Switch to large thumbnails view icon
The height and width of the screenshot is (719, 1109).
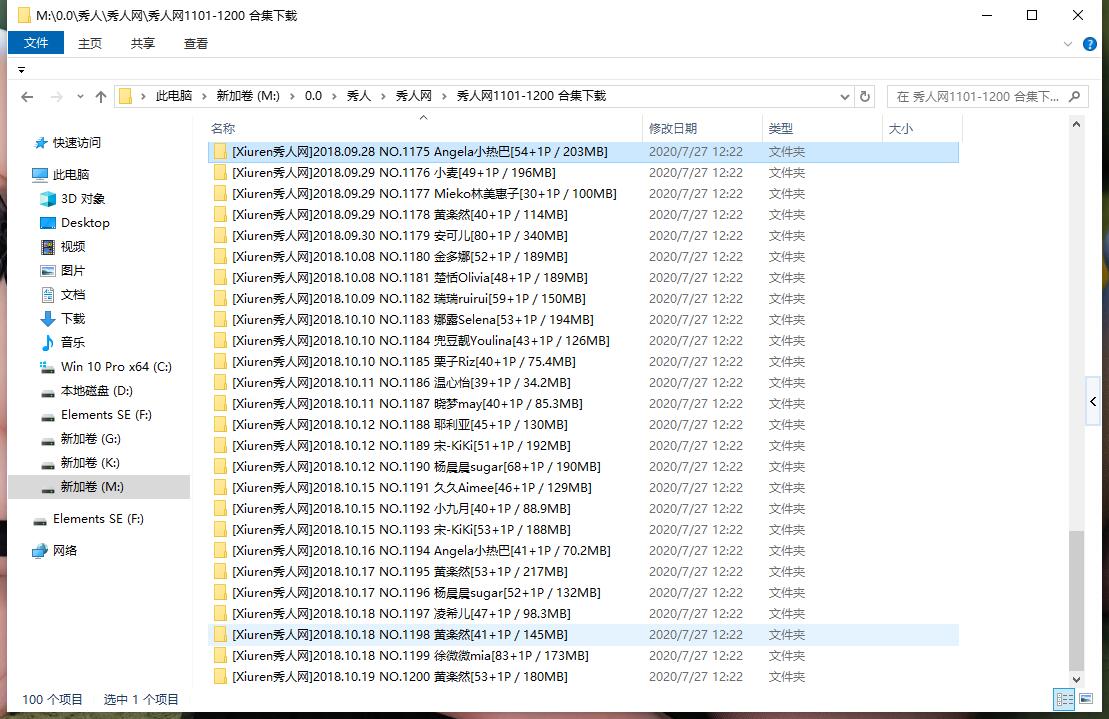tap(1086, 700)
